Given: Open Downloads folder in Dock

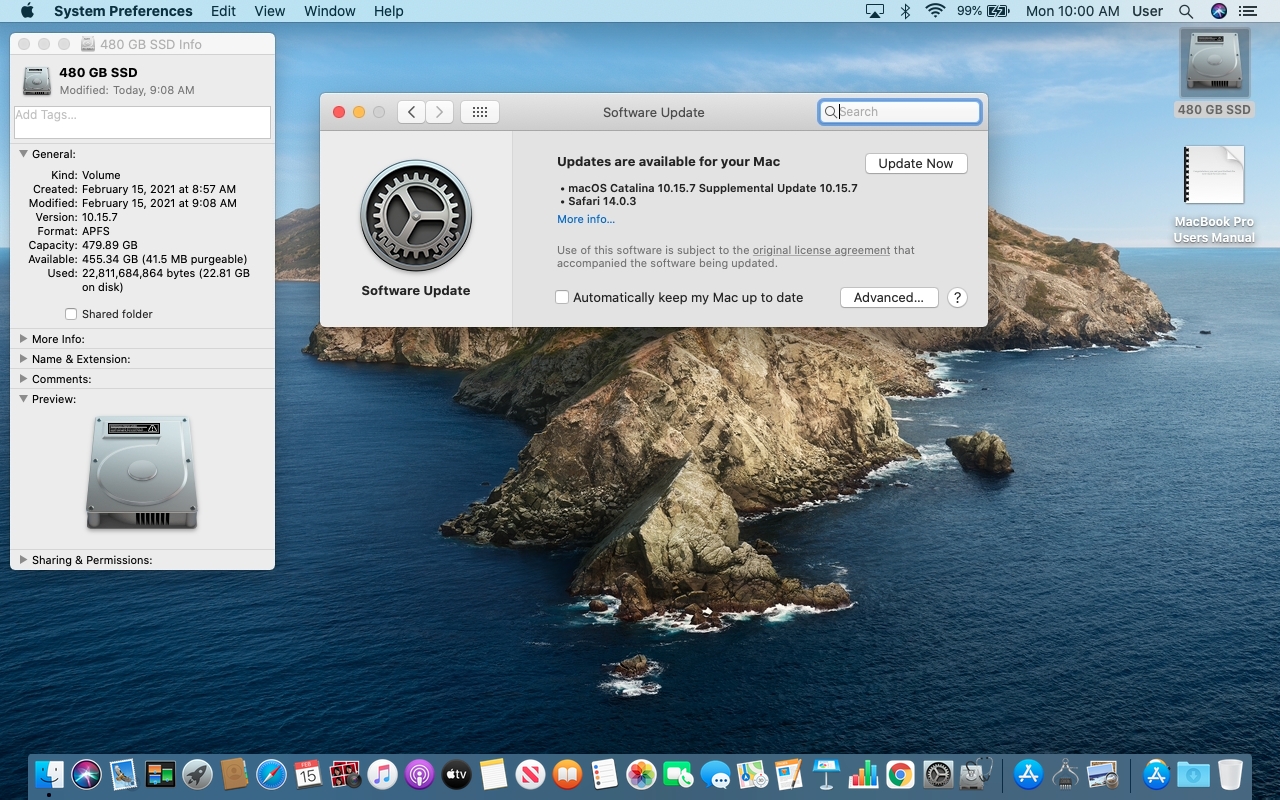Looking at the screenshot, I should (1193, 774).
